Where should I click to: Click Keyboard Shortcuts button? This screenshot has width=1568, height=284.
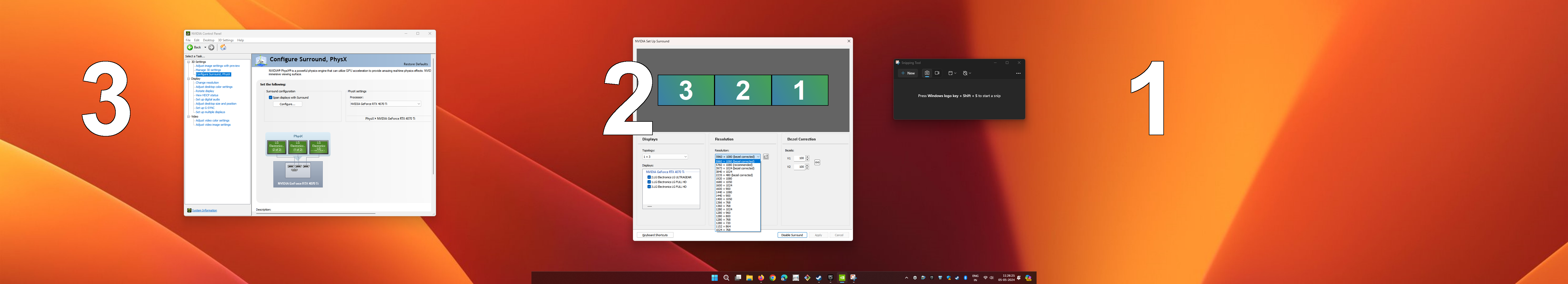(655, 235)
